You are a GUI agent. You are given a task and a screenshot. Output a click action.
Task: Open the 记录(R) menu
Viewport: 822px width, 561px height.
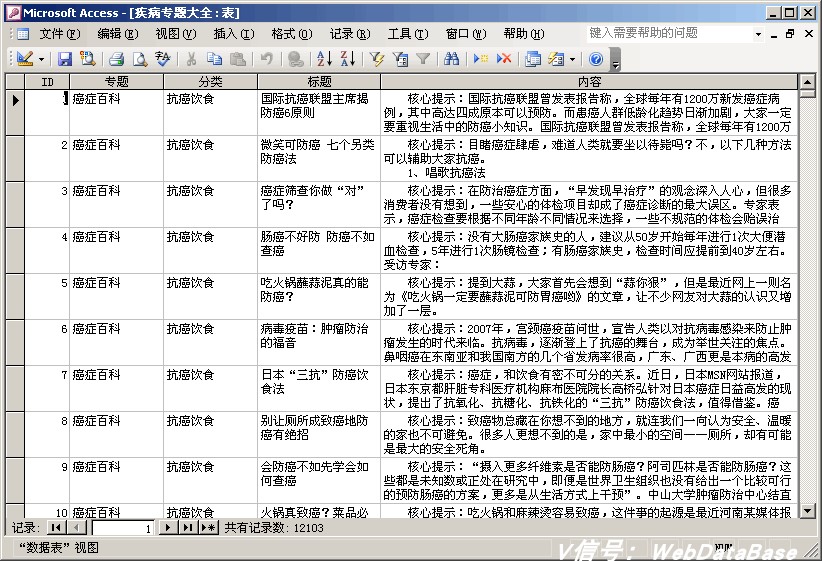[350, 34]
